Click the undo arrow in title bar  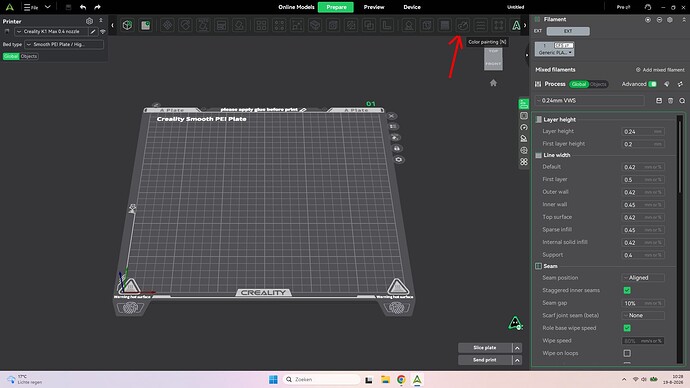[x=83, y=7]
